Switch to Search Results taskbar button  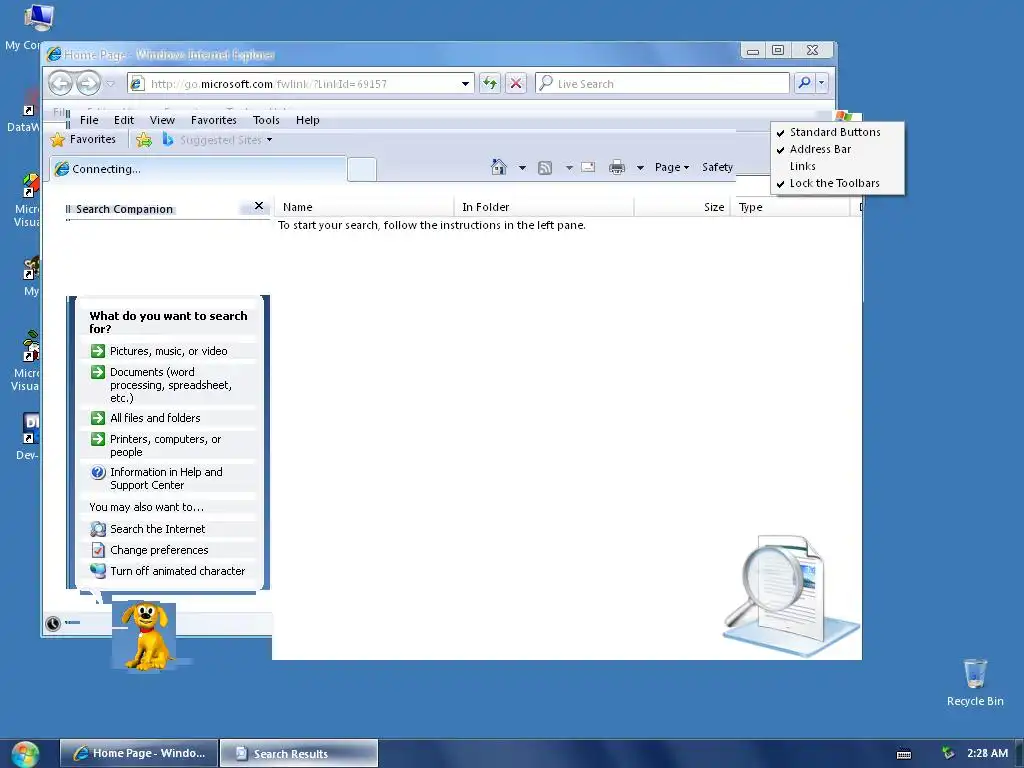click(x=299, y=754)
